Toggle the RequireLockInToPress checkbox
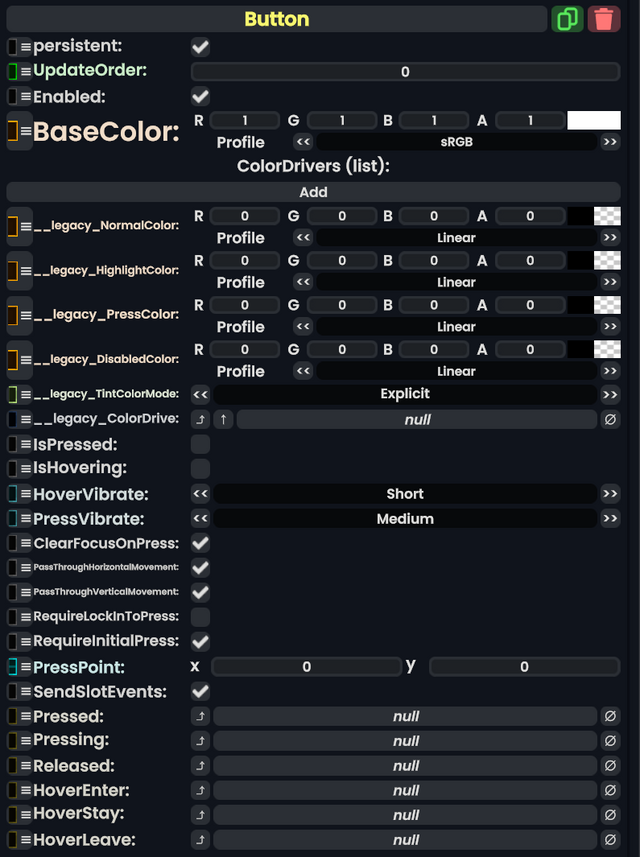The width and height of the screenshot is (640, 857). pyautogui.click(x=200, y=617)
